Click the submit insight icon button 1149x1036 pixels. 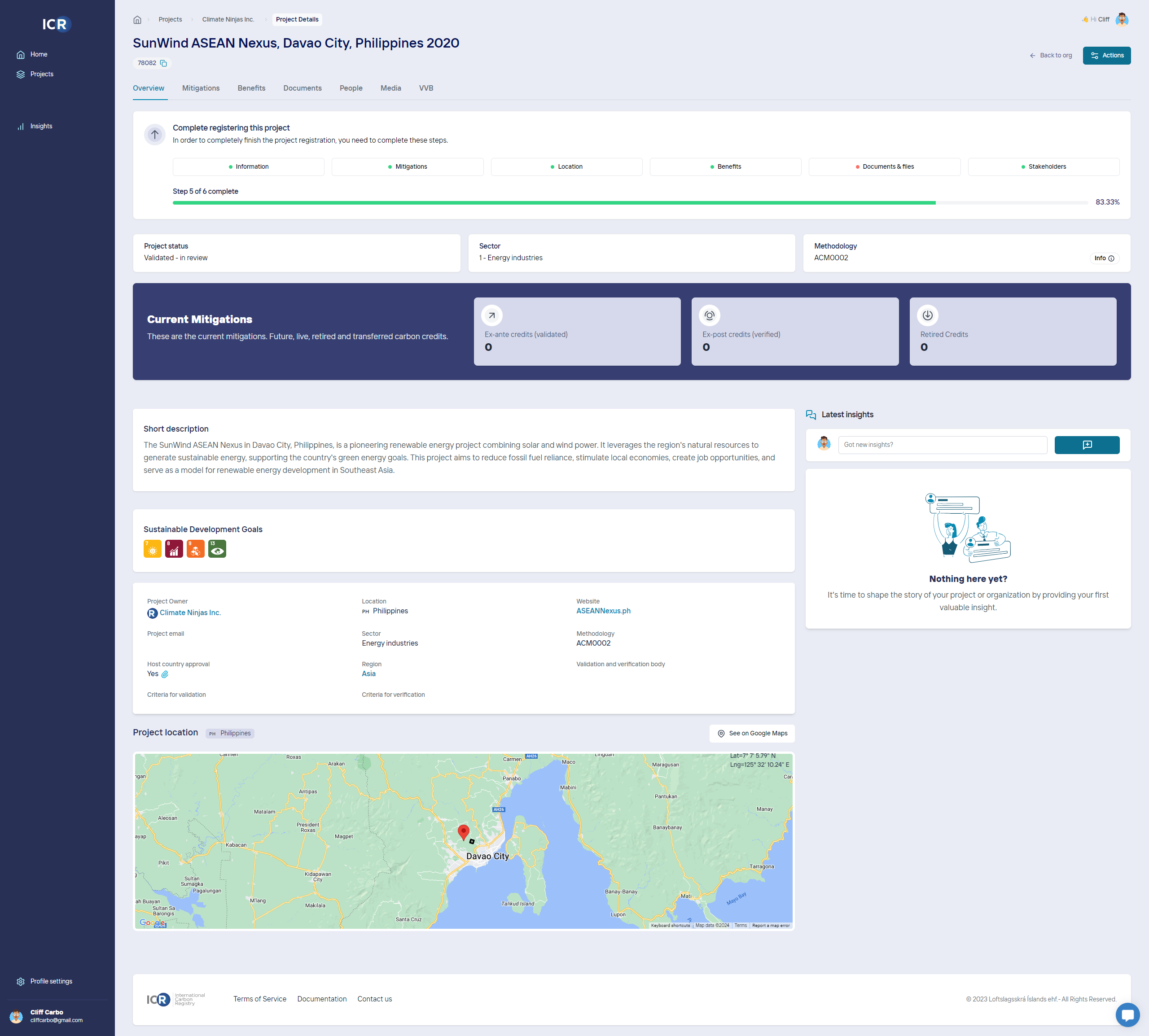click(1086, 445)
